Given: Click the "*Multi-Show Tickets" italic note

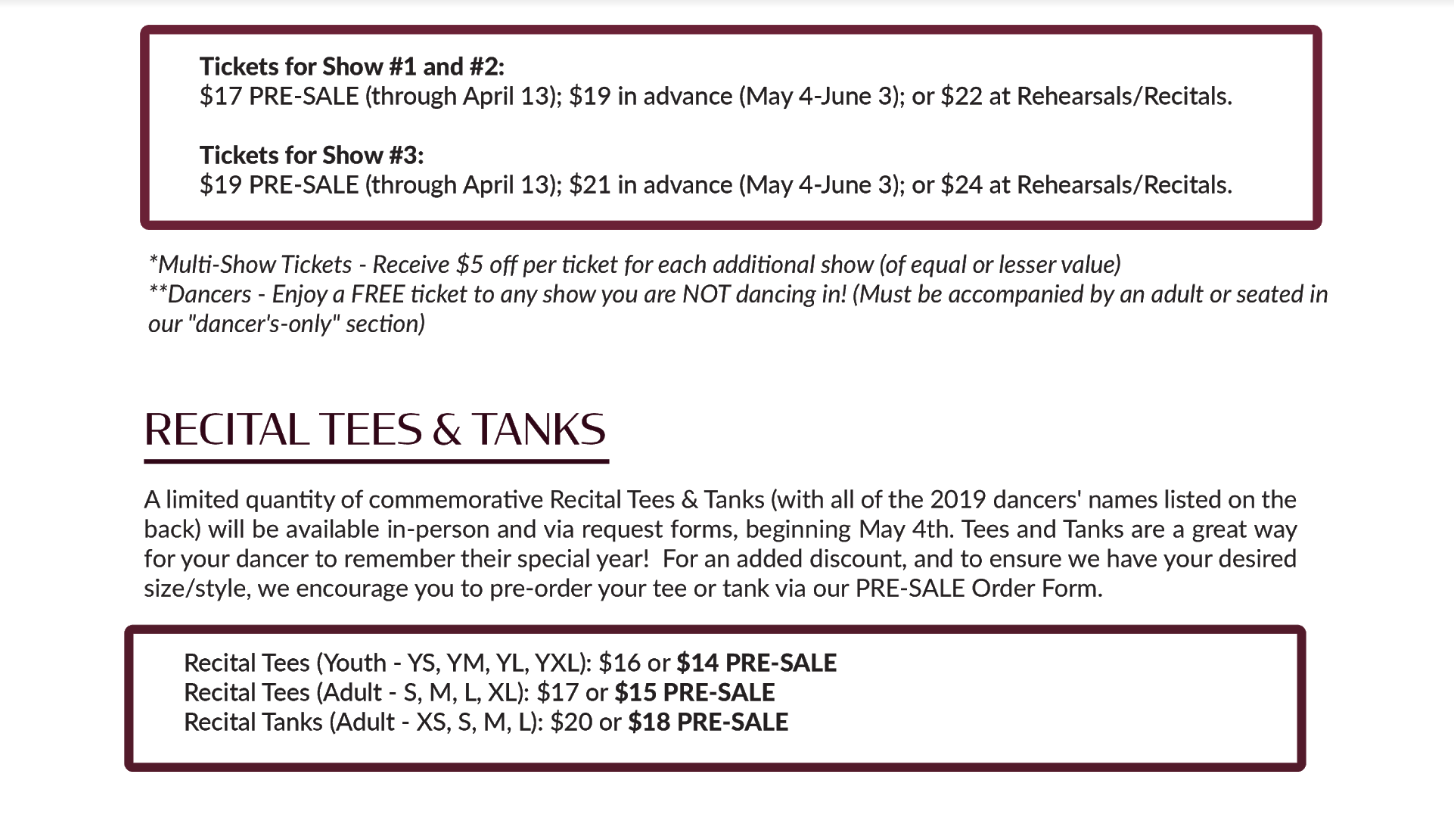Looking at the screenshot, I should (x=250, y=265).
